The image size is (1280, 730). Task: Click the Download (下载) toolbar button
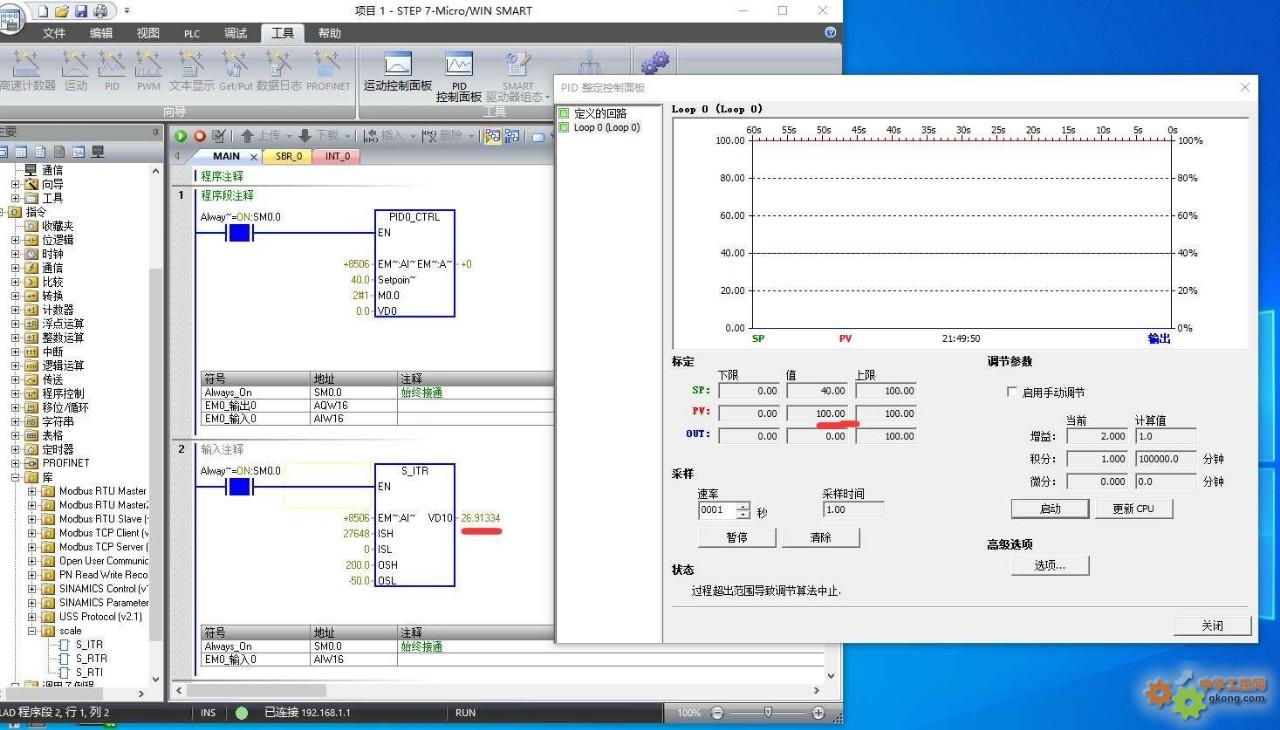click(x=319, y=136)
